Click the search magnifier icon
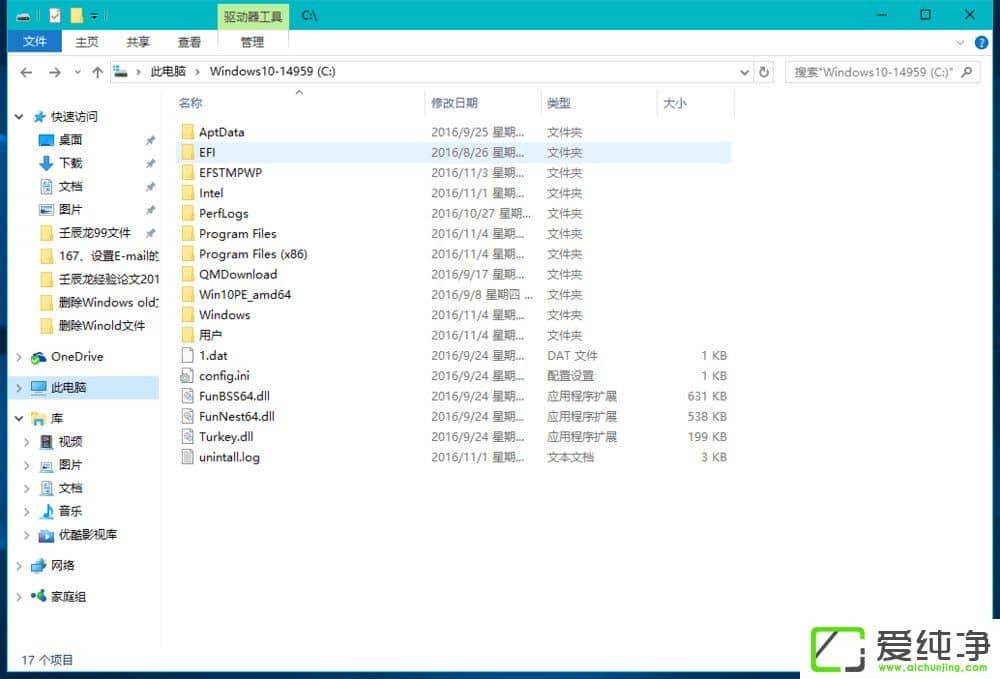Viewport: 1000px width, 679px height. coord(965,72)
